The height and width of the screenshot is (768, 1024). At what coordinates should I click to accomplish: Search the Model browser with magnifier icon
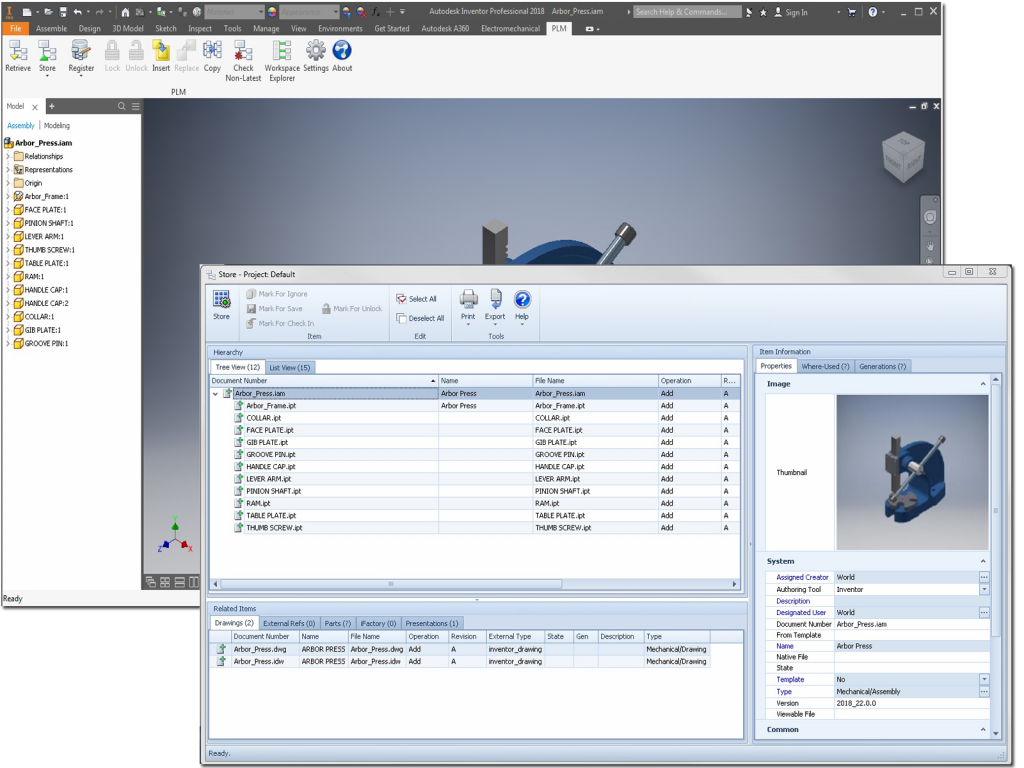(x=121, y=106)
